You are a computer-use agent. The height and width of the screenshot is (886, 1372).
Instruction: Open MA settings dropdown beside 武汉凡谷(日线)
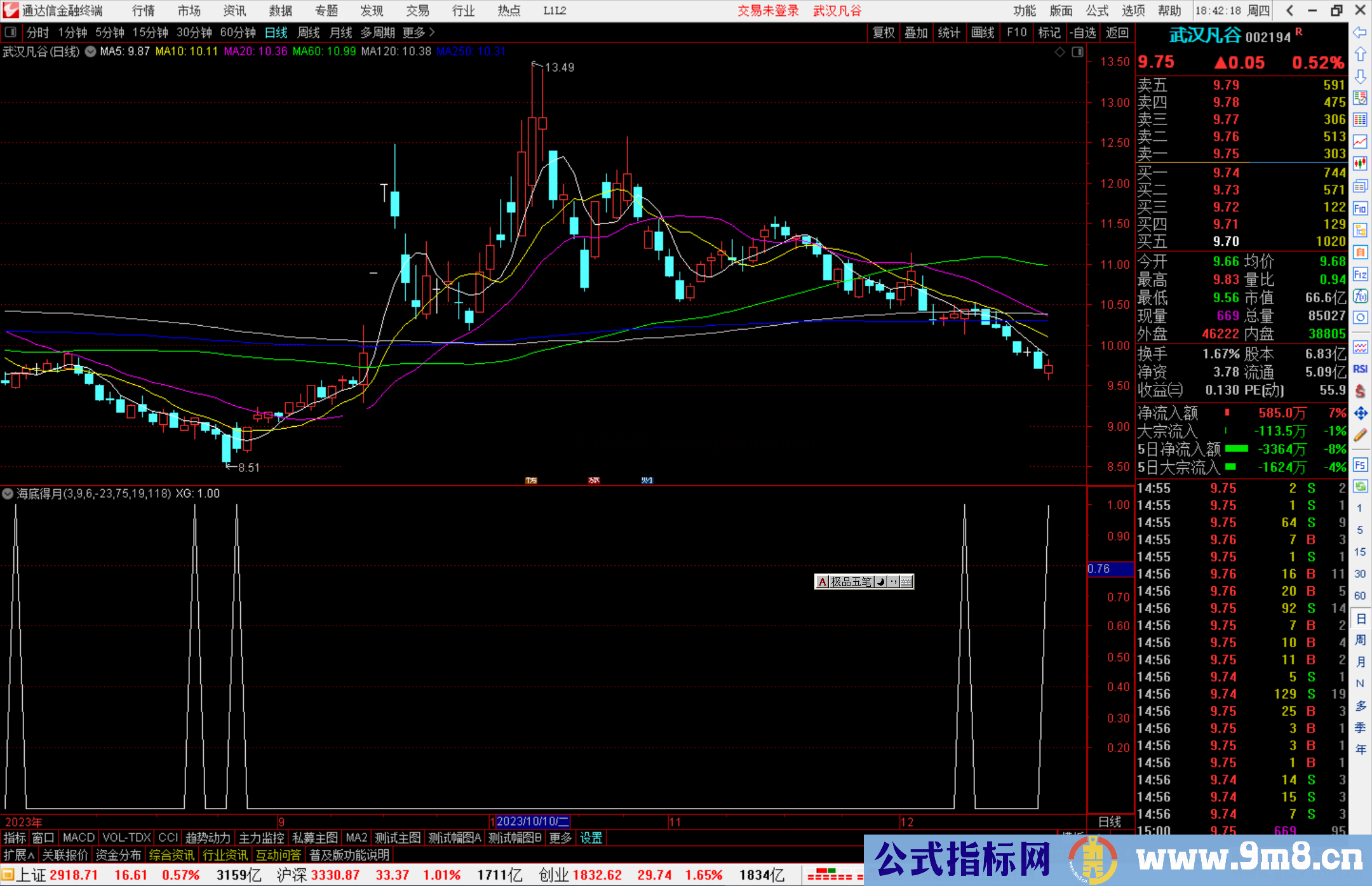tap(90, 51)
